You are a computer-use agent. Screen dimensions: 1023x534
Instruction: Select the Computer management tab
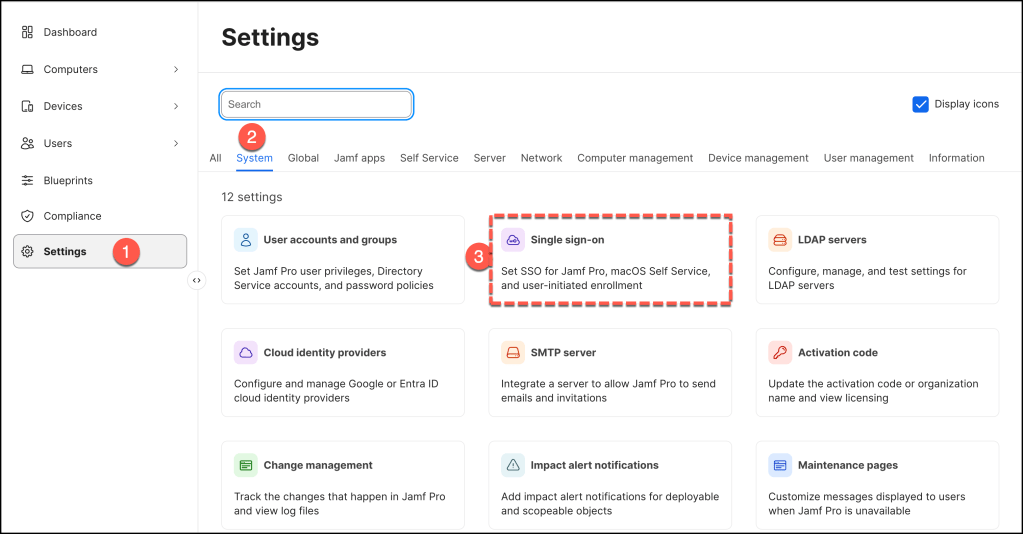(x=635, y=158)
